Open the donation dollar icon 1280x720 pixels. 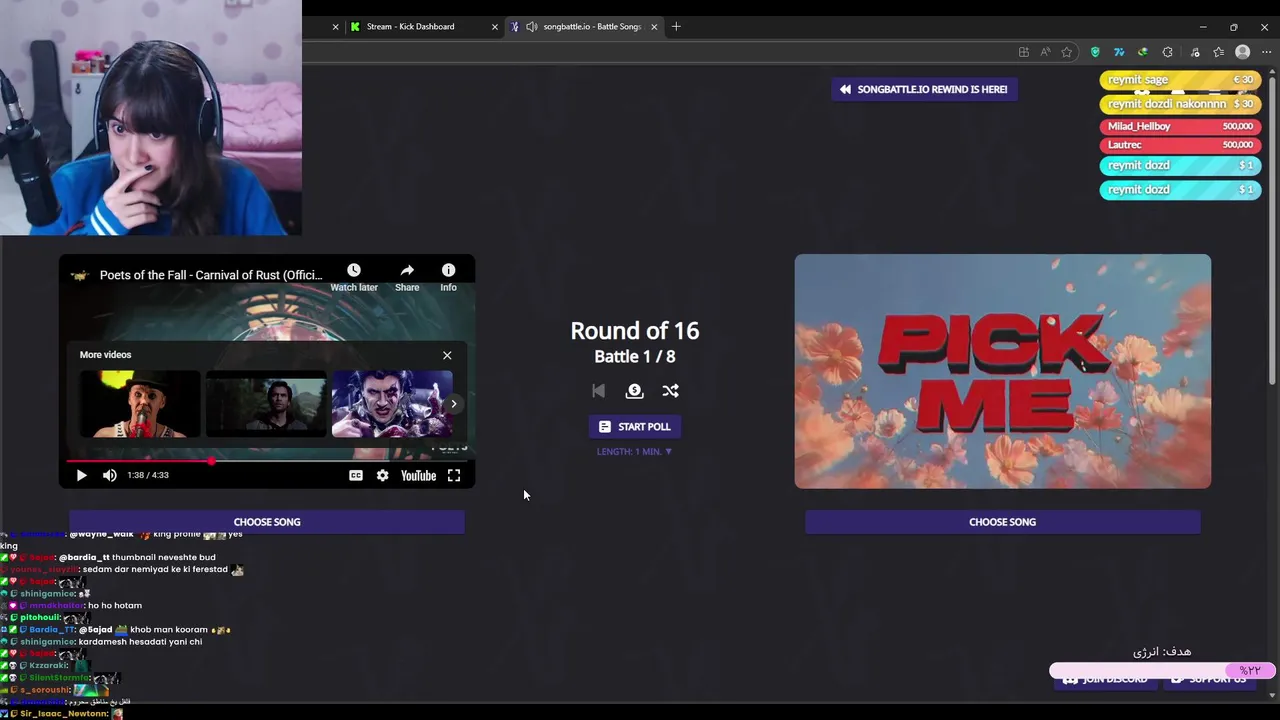(x=634, y=391)
